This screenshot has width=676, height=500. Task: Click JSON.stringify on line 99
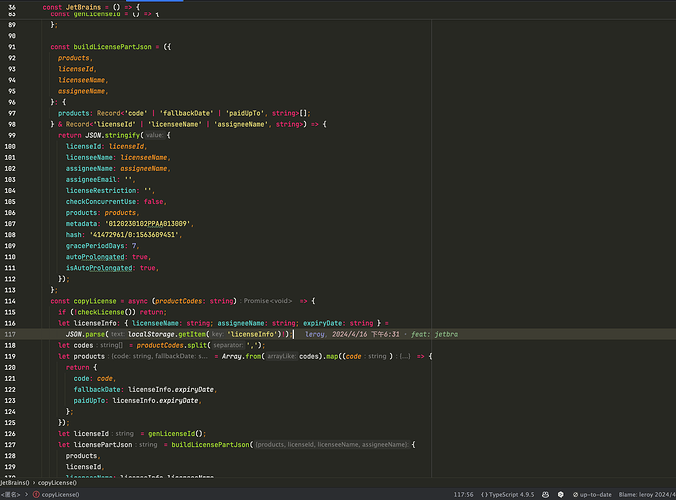(x=112, y=135)
